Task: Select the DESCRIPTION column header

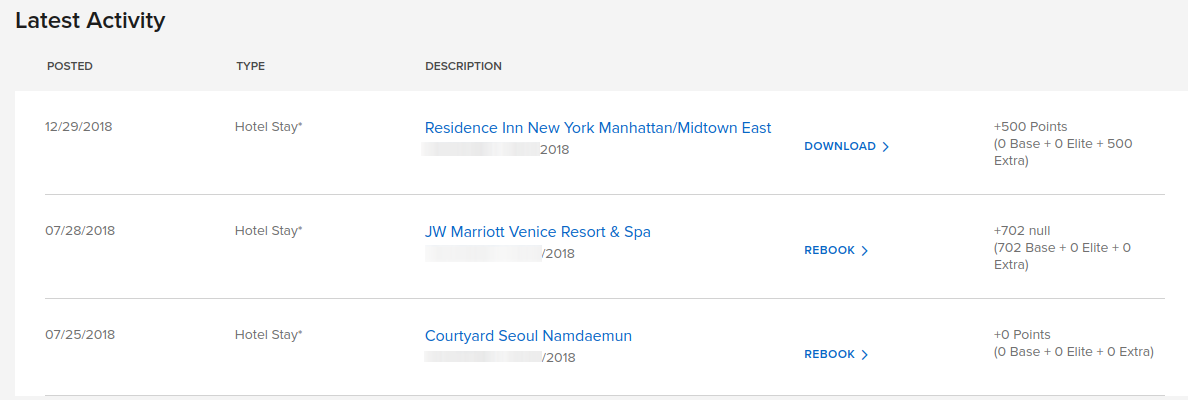Action: tap(463, 67)
